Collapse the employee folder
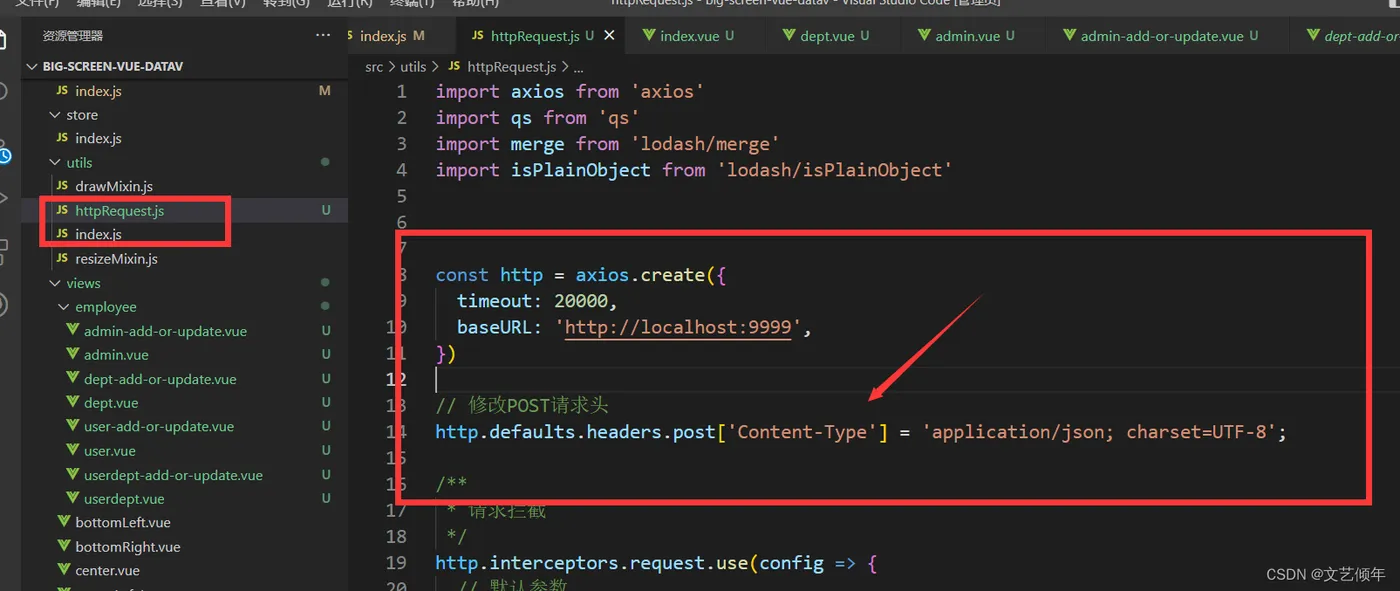Image resolution: width=1400 pixels, height=591 pixels. [64, 307]
